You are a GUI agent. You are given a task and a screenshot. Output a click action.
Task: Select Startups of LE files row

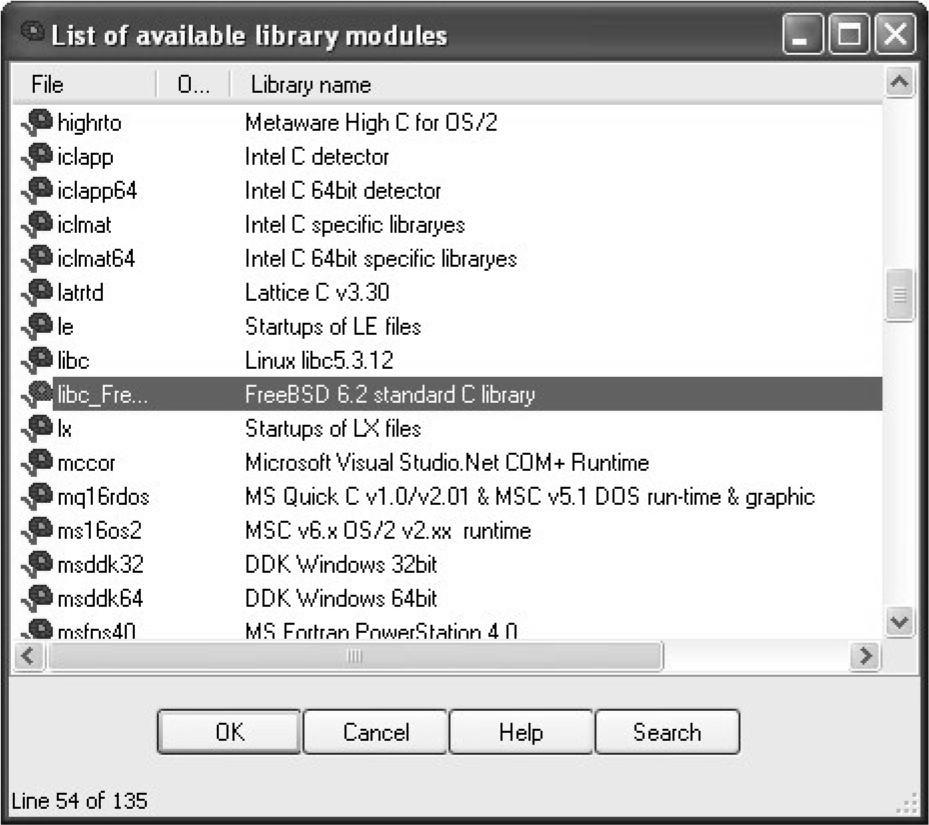[448, 327]
